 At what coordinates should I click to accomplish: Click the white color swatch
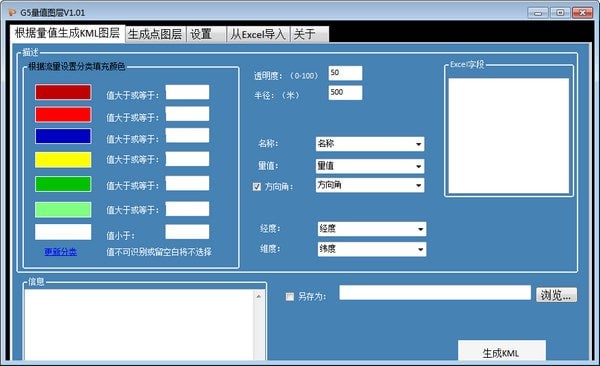coord(63,232)
